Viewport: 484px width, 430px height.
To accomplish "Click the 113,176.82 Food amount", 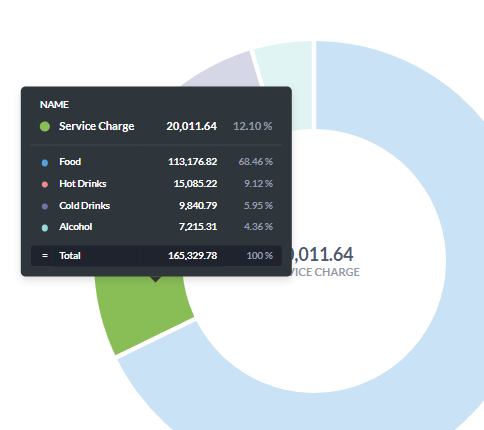I will 193,162.
